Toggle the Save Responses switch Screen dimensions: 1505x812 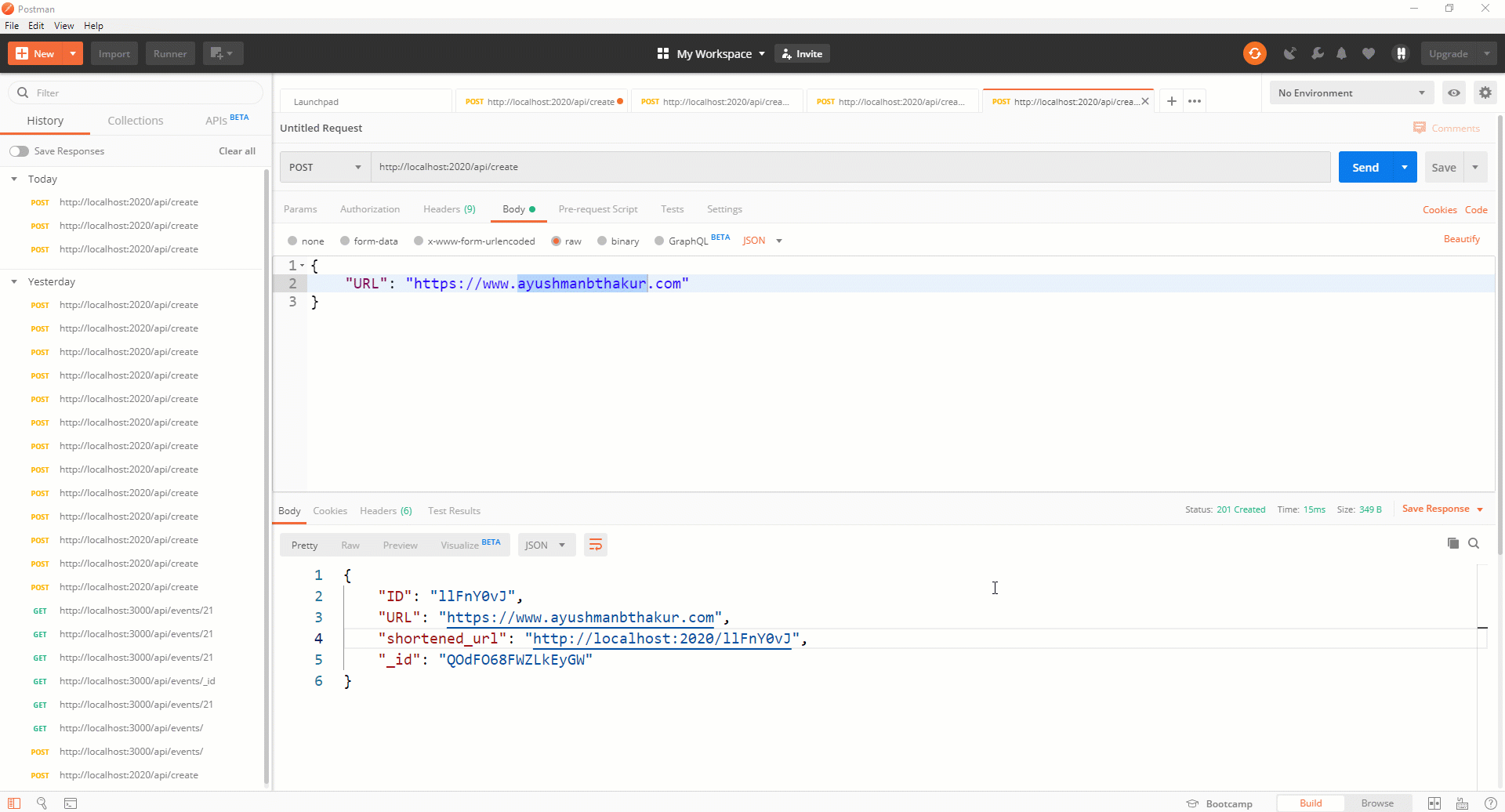[x=20, y=151]
